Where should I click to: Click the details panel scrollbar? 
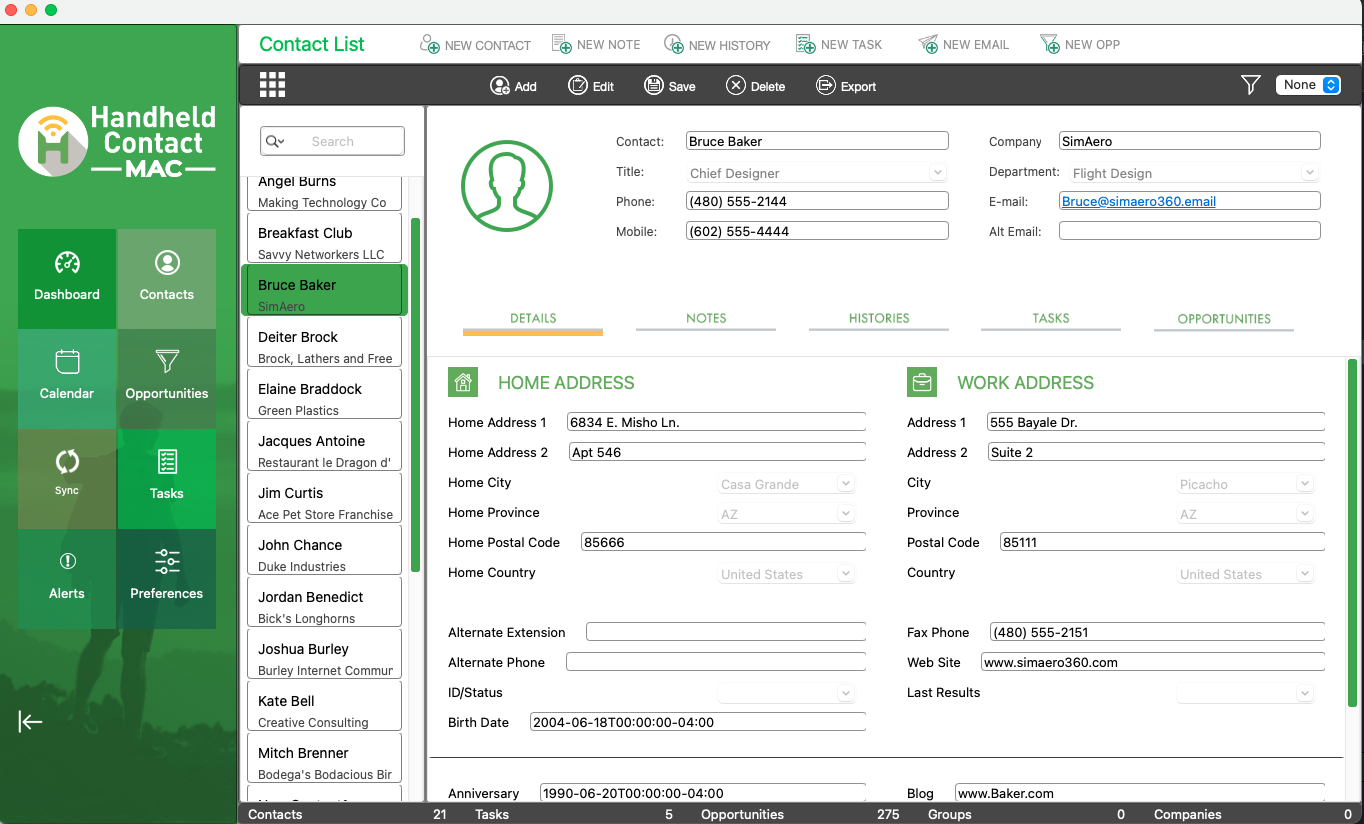pyautogui.click(x=1352, y=532)
